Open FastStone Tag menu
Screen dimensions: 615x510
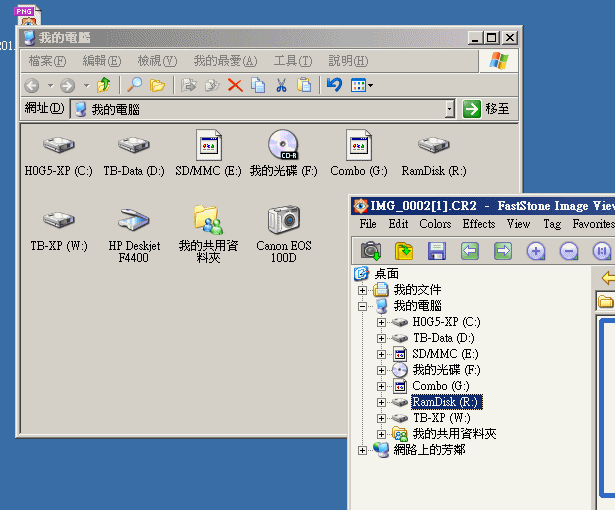point(552,224)
